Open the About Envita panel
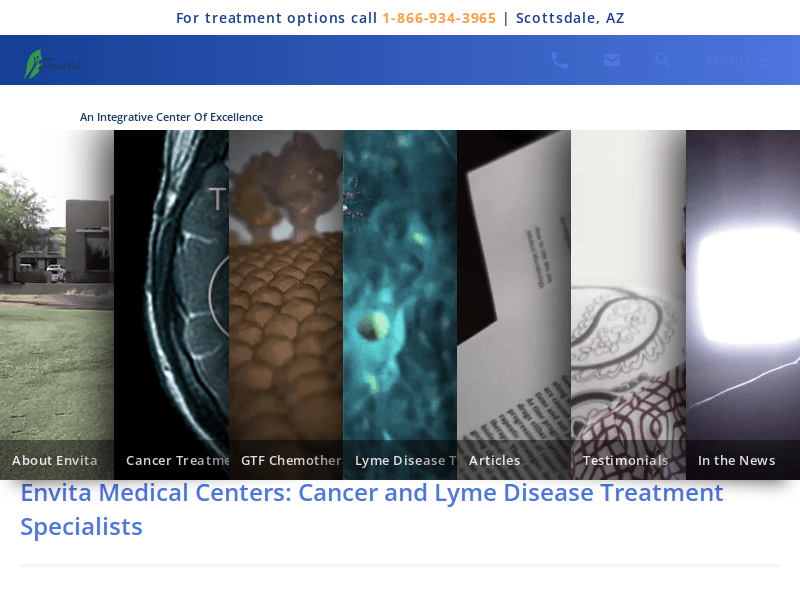Viewport: 800px width, 600px height. pos(57,305)
